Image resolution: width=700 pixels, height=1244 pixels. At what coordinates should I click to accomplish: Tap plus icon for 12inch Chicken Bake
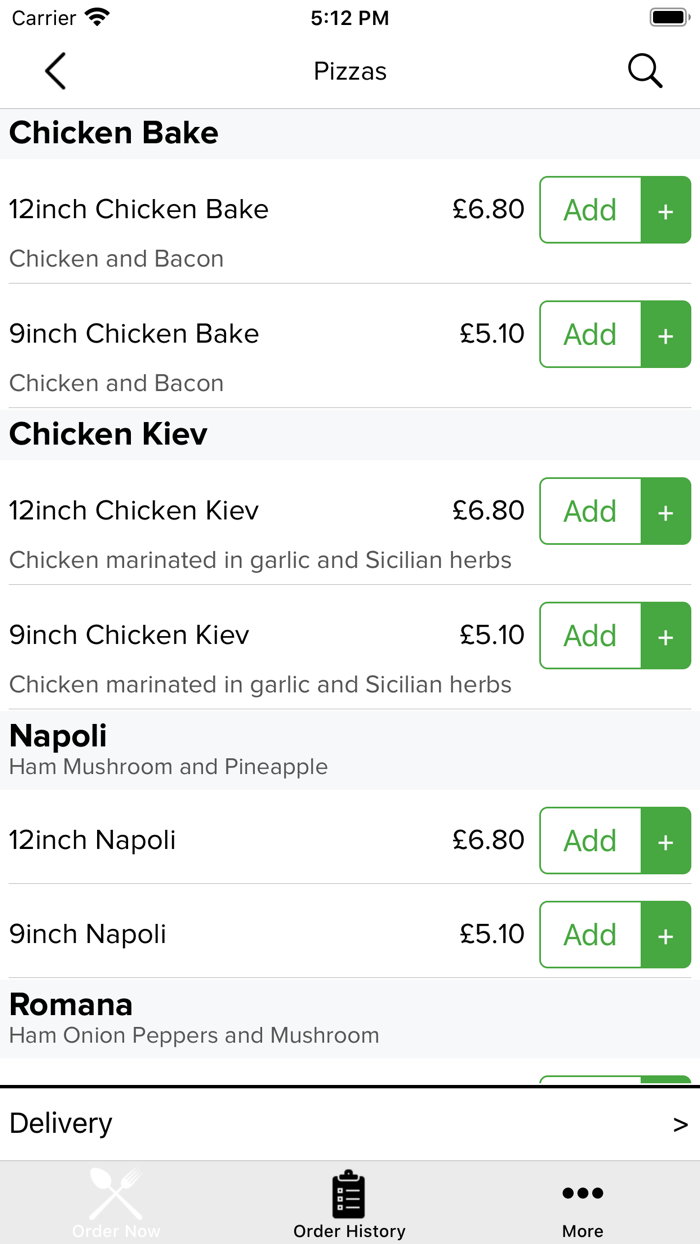tap(666, 210)
